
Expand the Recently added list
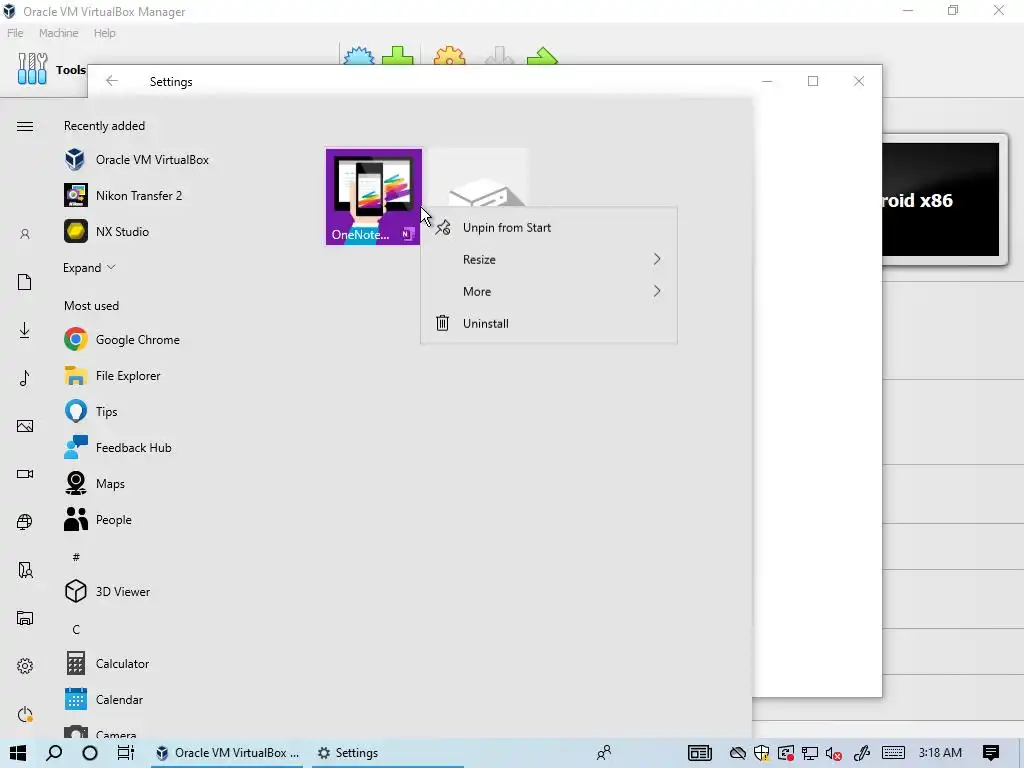click(89, 268)
